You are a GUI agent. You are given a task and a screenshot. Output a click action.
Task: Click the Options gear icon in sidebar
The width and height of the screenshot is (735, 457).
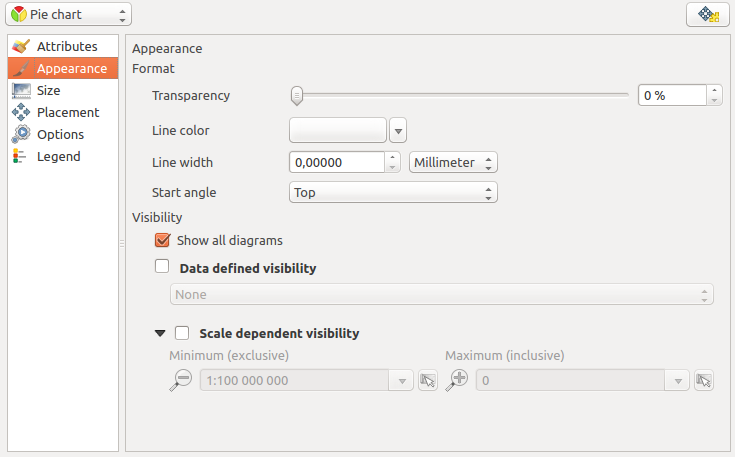click(21, 135)
